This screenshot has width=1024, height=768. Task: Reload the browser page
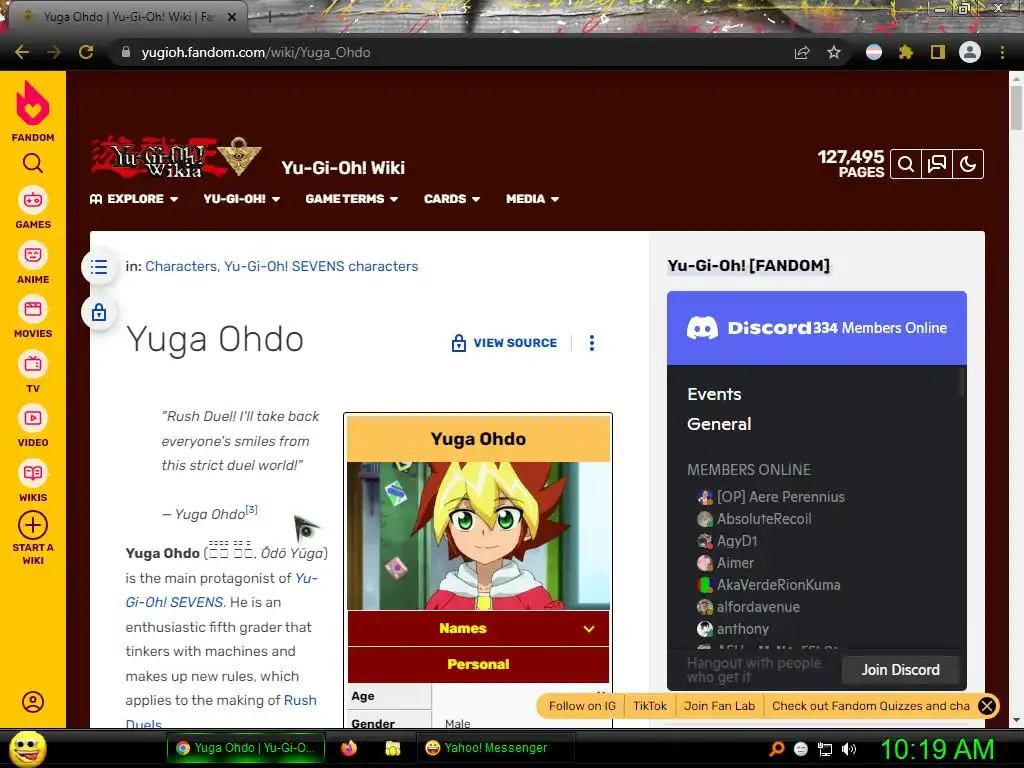[86, 52]
